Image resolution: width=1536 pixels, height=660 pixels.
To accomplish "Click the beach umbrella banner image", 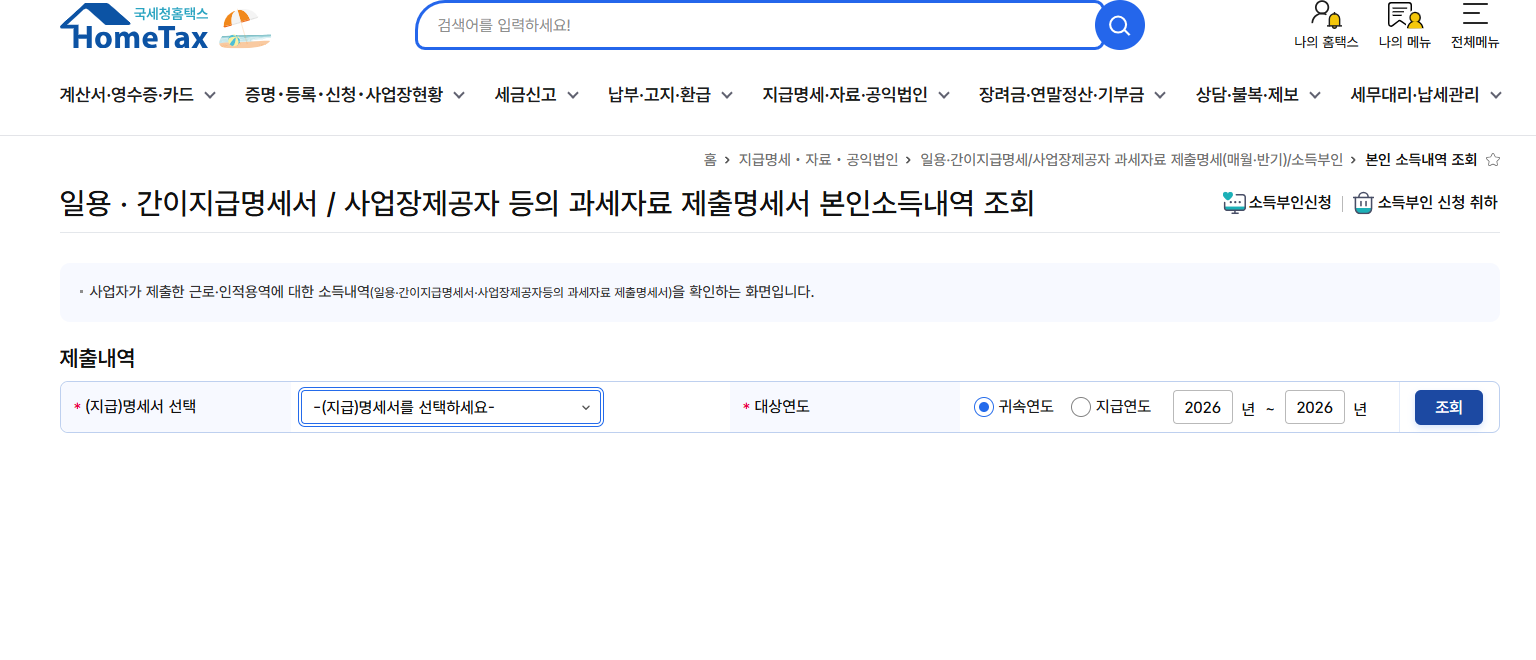I will pyautogui.click(x=245, y=29).
